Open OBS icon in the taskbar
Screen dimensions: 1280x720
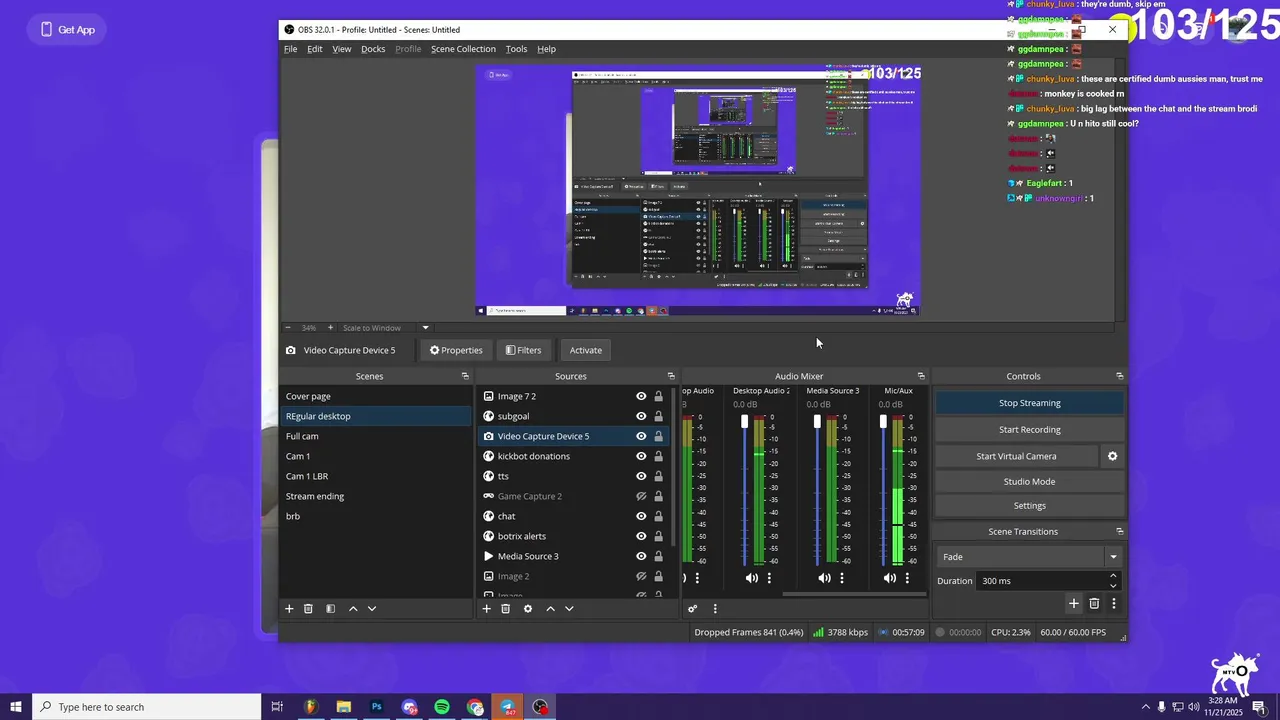coord(541,707)
